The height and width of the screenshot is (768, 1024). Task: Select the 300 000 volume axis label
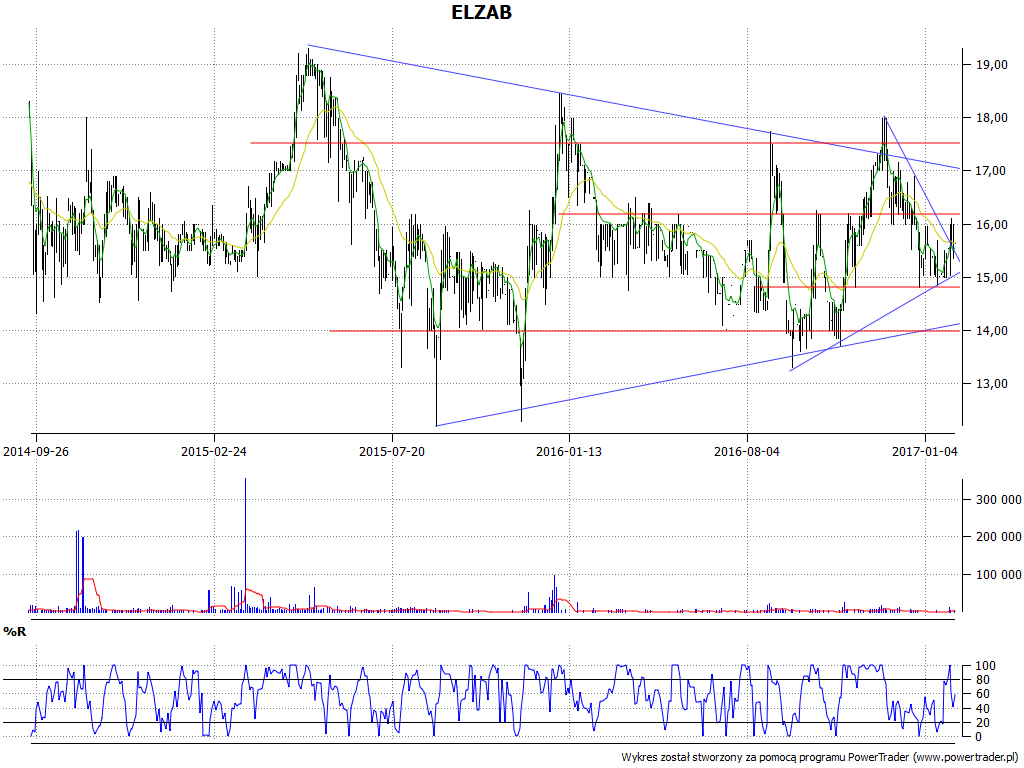coord(999,500)
